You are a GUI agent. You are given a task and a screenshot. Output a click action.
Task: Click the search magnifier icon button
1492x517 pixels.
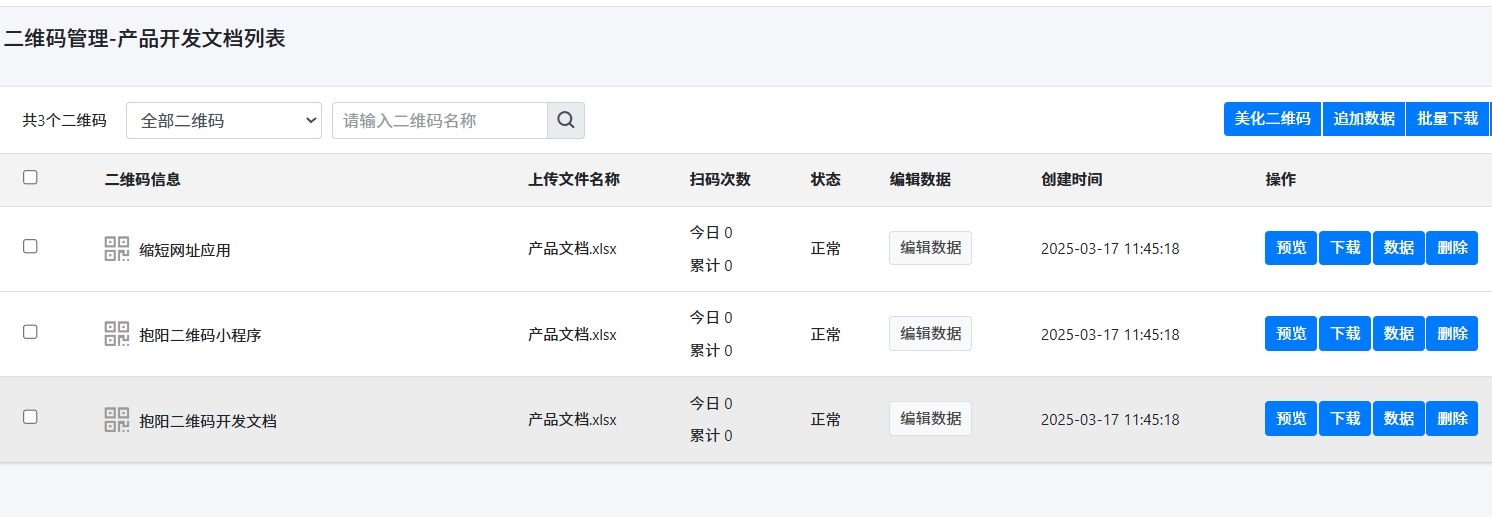[x=566, y=120]
